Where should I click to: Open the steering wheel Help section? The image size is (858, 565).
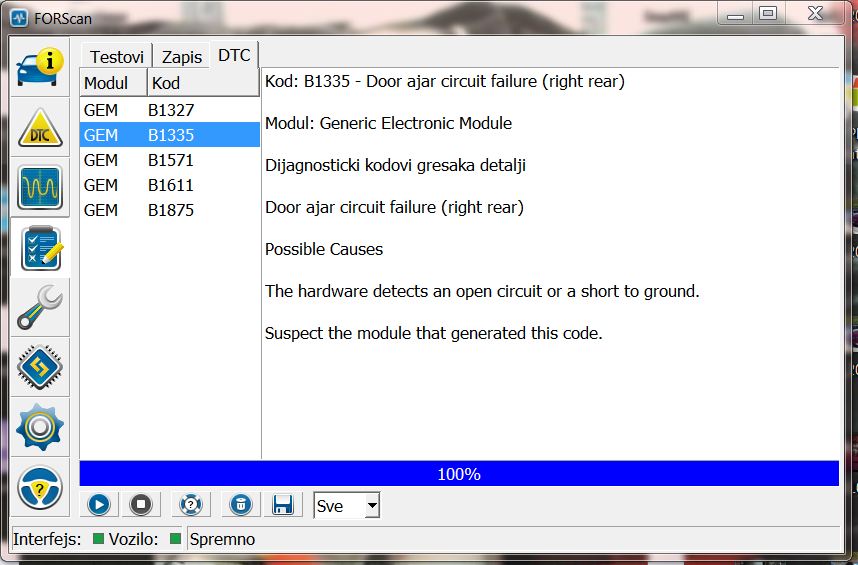[x=40, y=487]
